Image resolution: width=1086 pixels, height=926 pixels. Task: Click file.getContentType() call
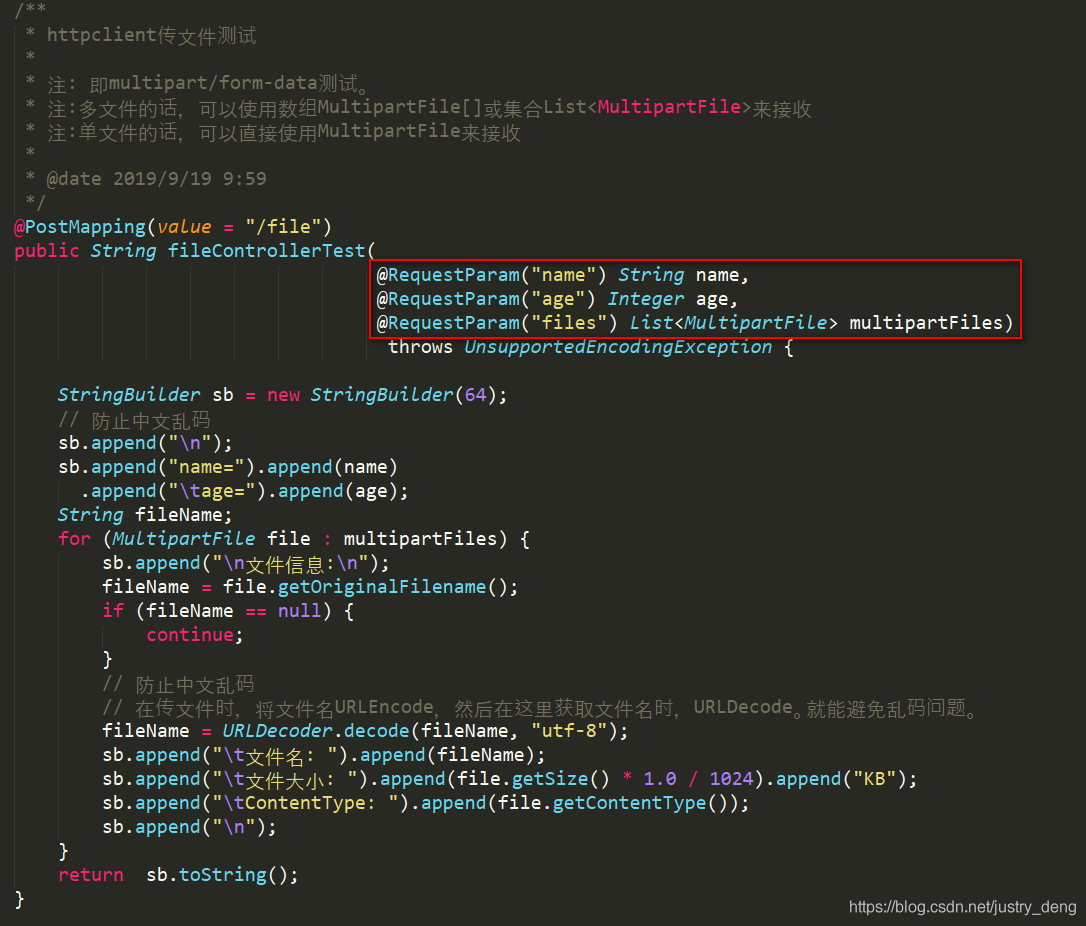618,803
